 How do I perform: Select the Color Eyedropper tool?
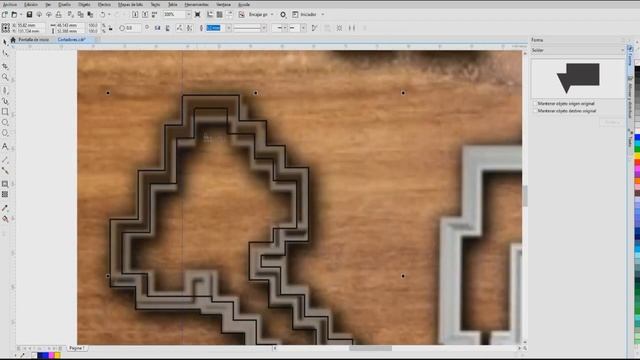[x=5, y=208]
